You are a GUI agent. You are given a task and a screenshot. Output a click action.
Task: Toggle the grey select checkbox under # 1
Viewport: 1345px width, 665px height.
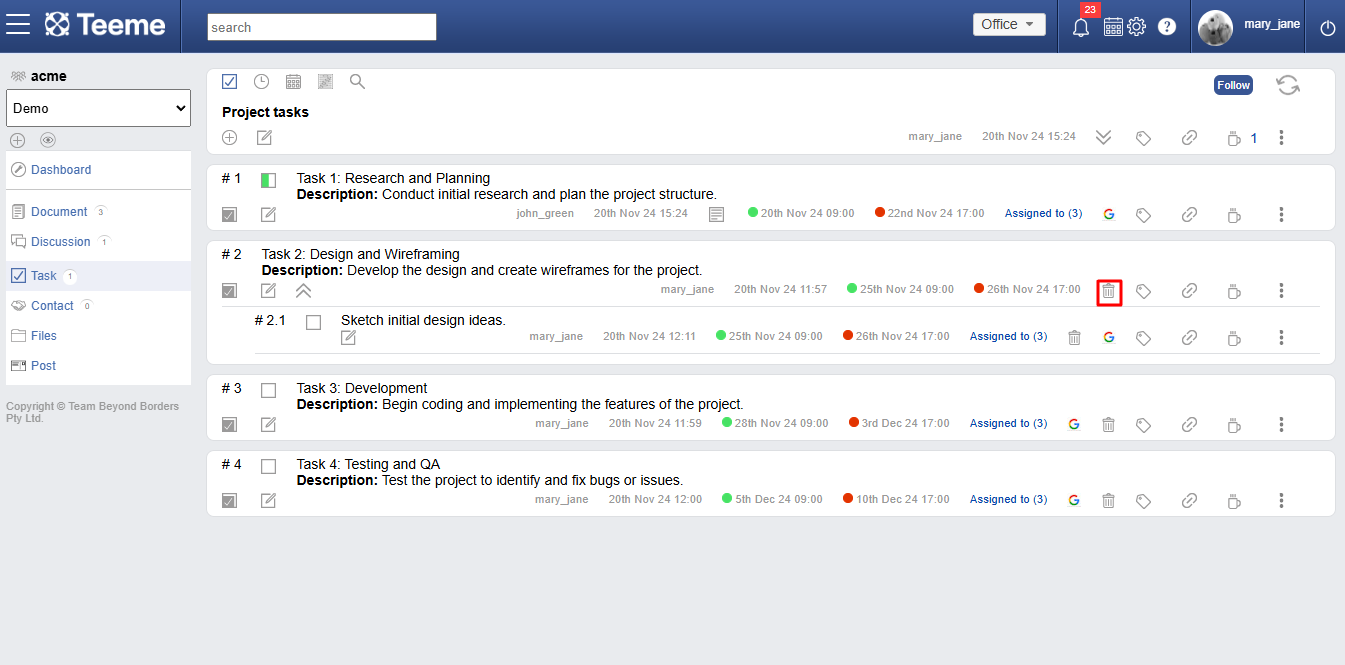229,215
